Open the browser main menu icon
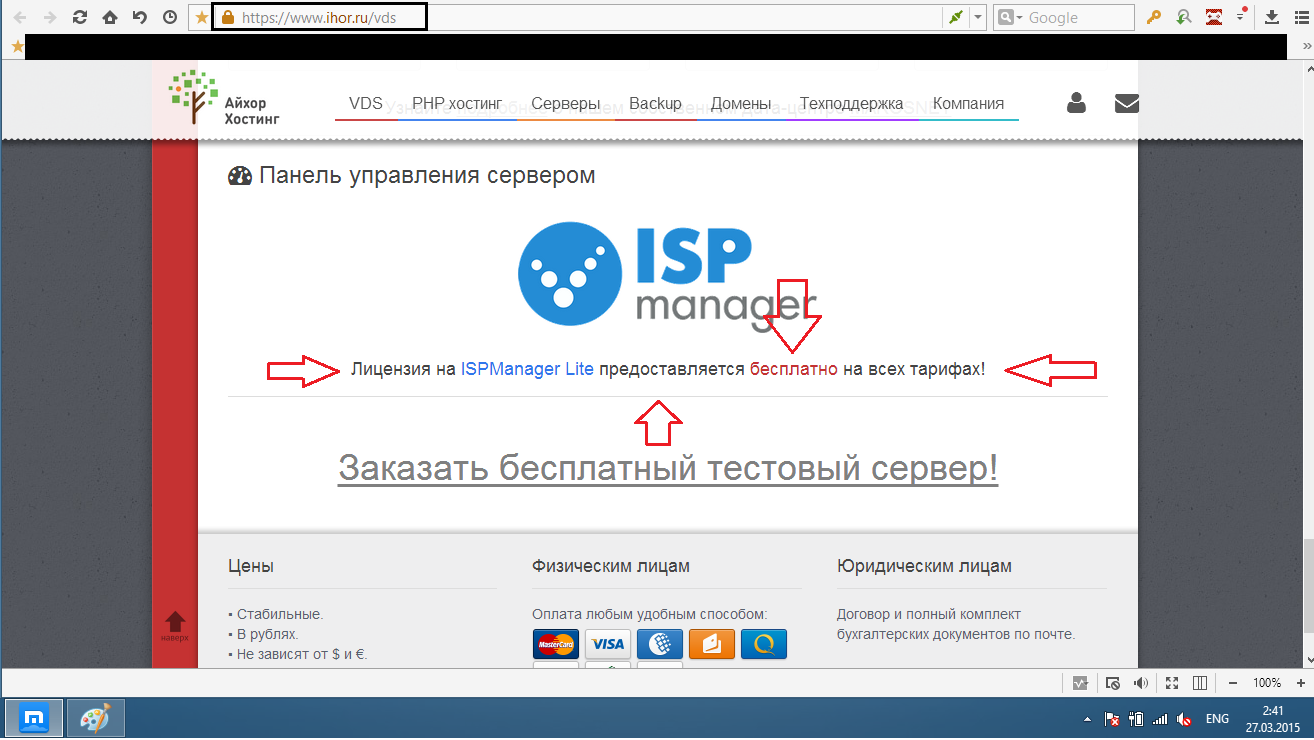The width and height of the screenshot is (1314, 740). [x=1300, y=17]
